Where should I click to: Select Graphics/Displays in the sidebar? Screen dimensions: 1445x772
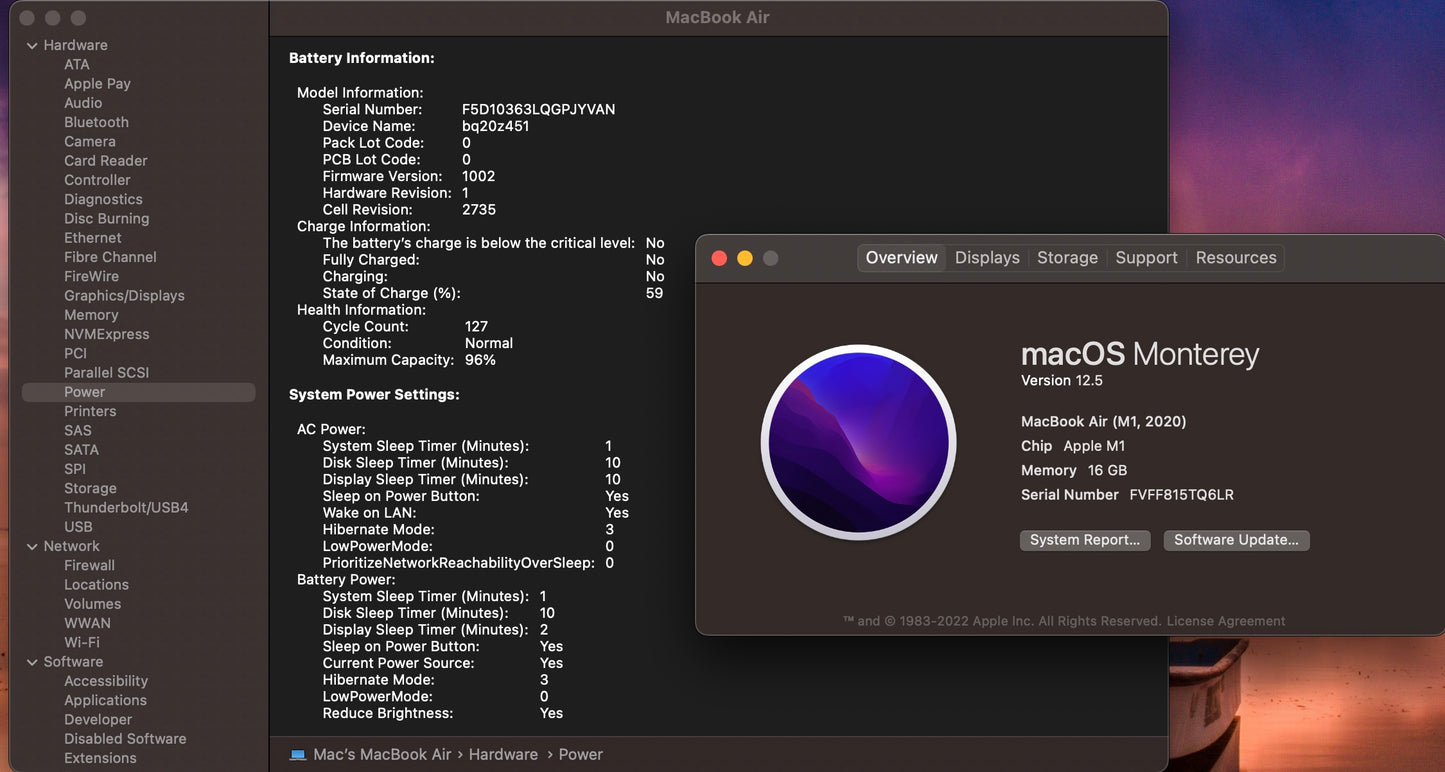pyautogui.click(x=124, y=296)
